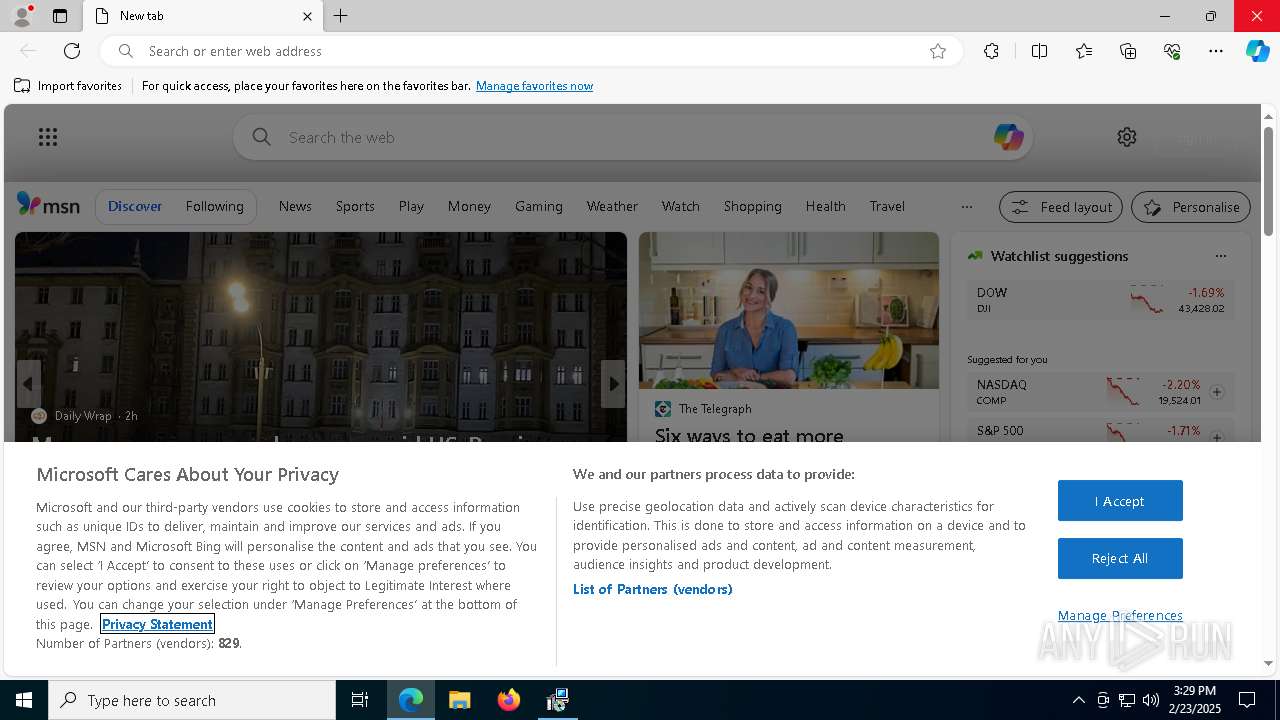Click Reject All cookies button
This screenshot has height=720, width=1280.
1120,558
